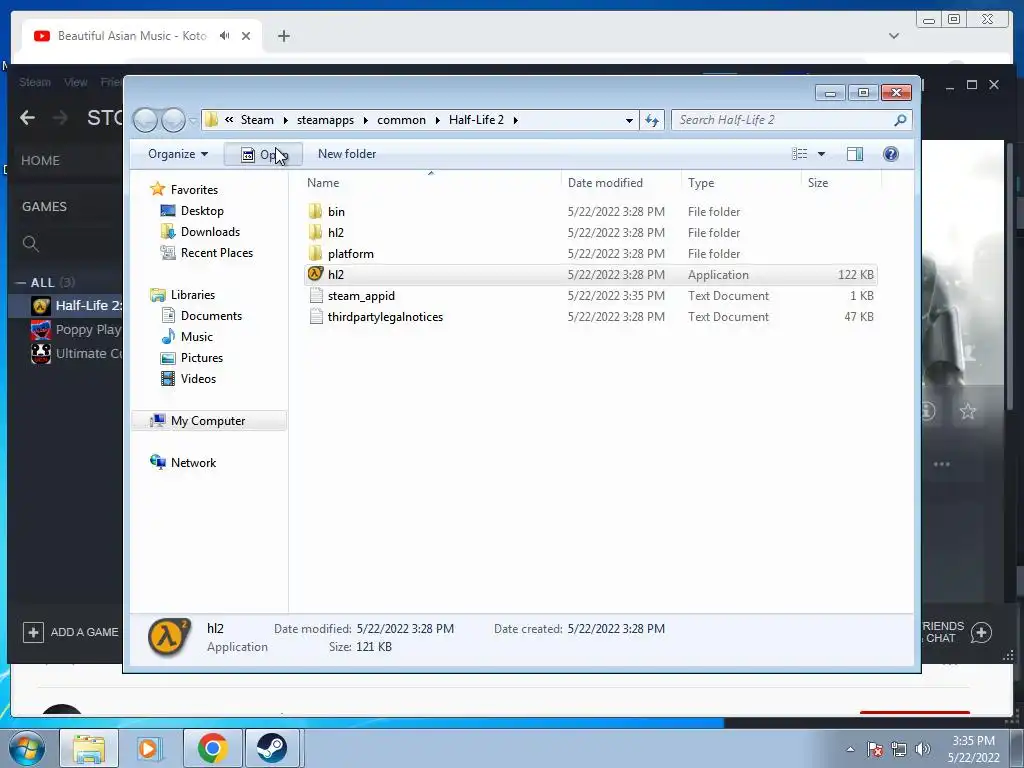Open Documents library in navigation pane

pyautogui.click(x=211, y=315)
